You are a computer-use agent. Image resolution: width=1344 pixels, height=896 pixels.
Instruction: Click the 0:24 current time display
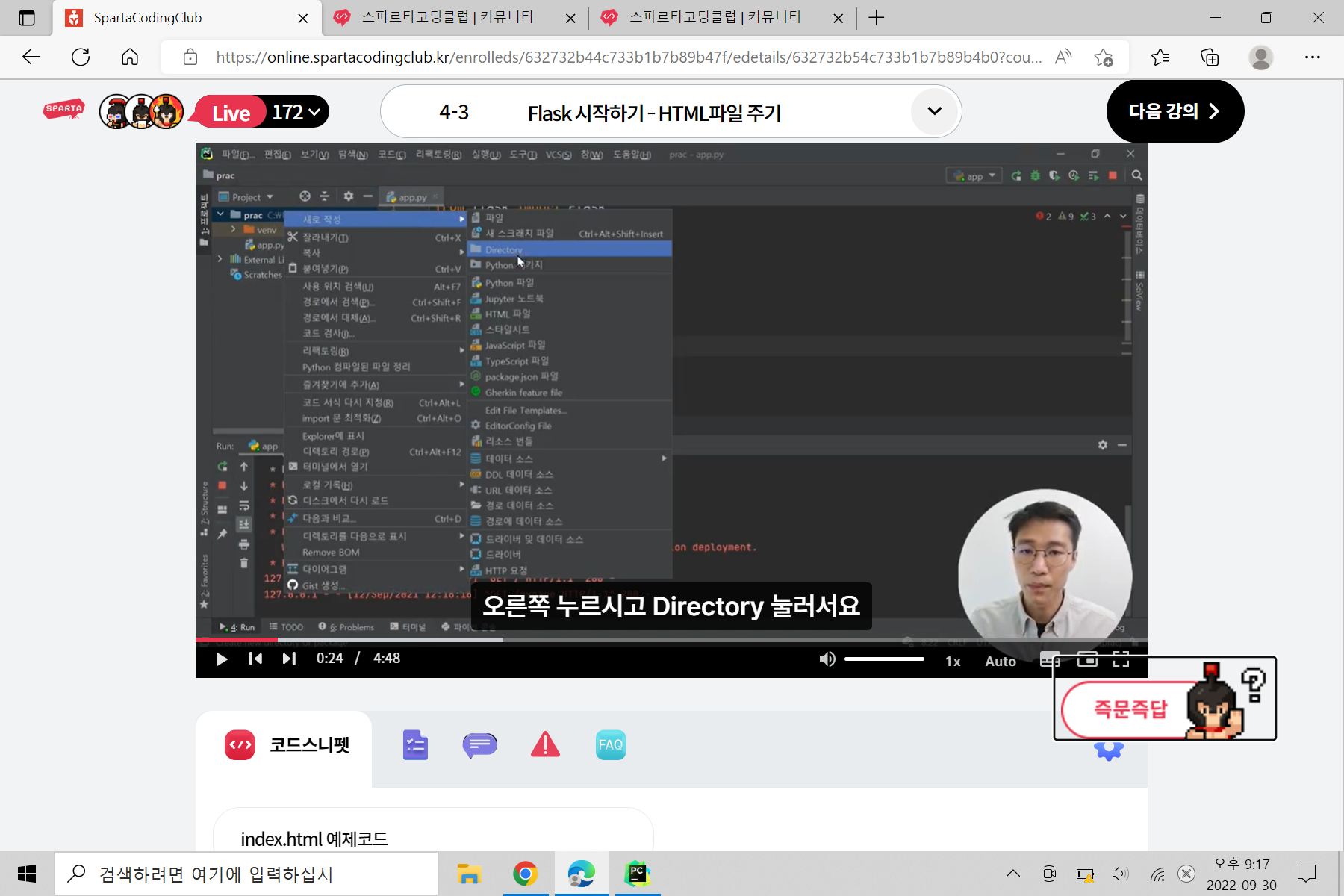(329, 659)
